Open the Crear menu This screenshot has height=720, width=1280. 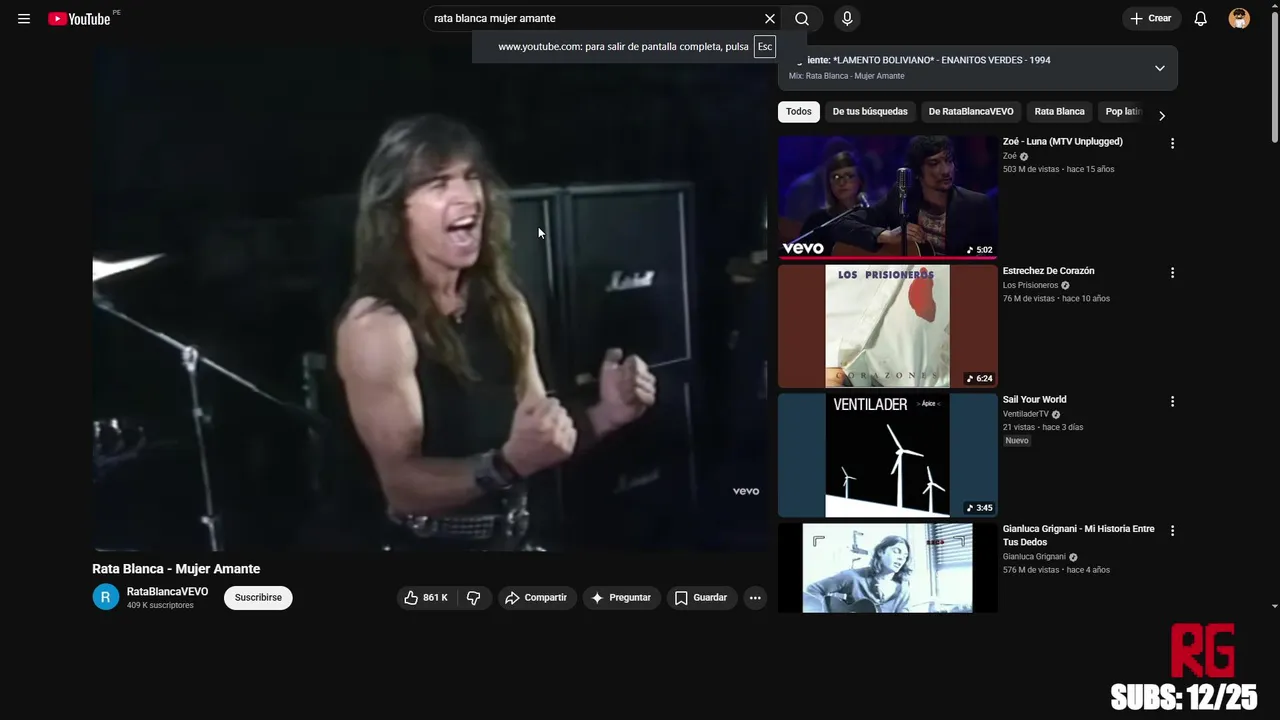1152,19
